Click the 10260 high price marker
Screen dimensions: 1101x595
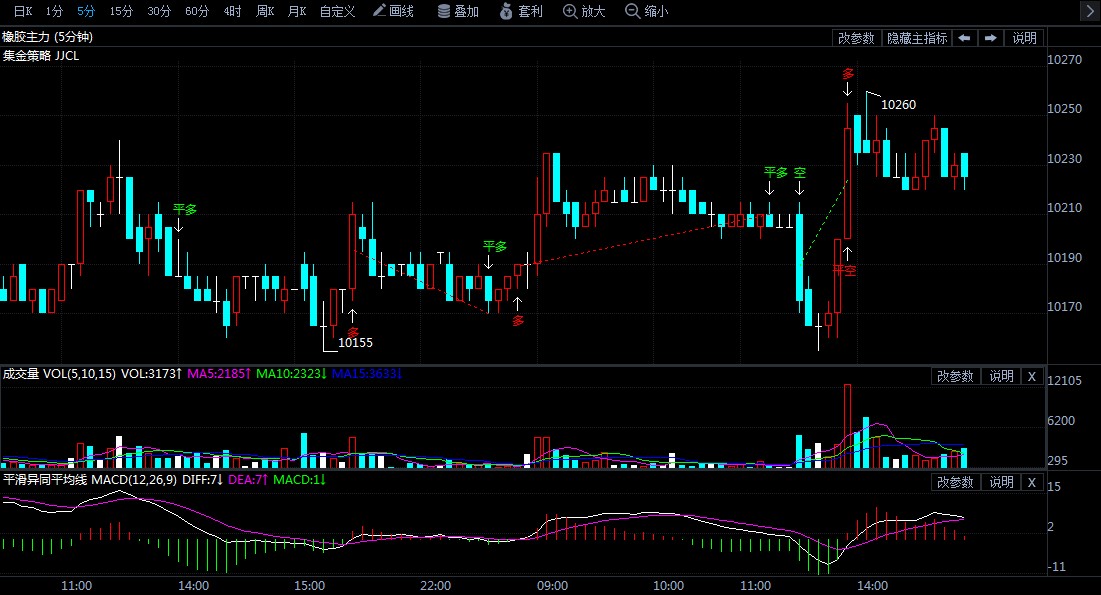point(898,105)
